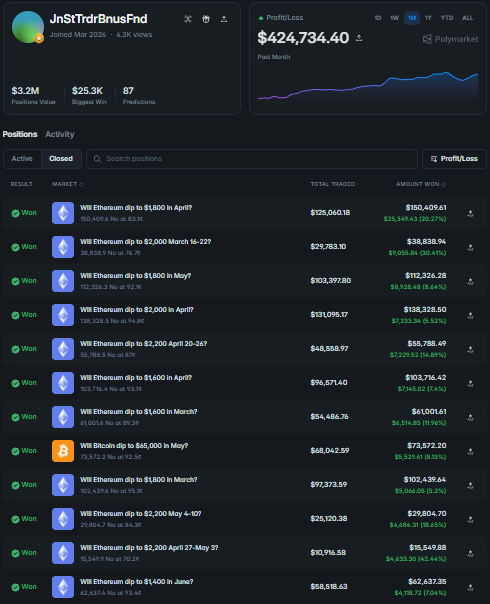Click the profile avatar image

[28, 27]
